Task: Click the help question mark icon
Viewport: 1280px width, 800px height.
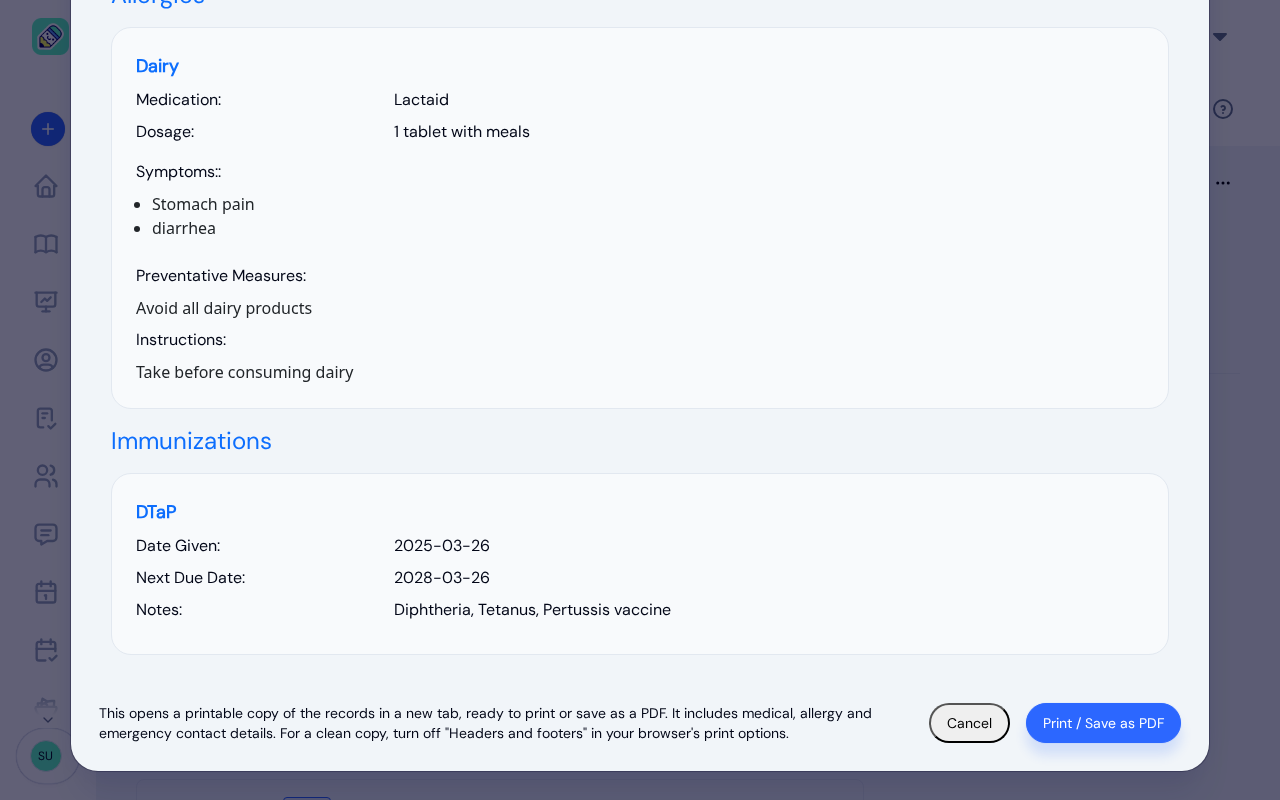Action: pyautogui.click(x=1223, y=109)
